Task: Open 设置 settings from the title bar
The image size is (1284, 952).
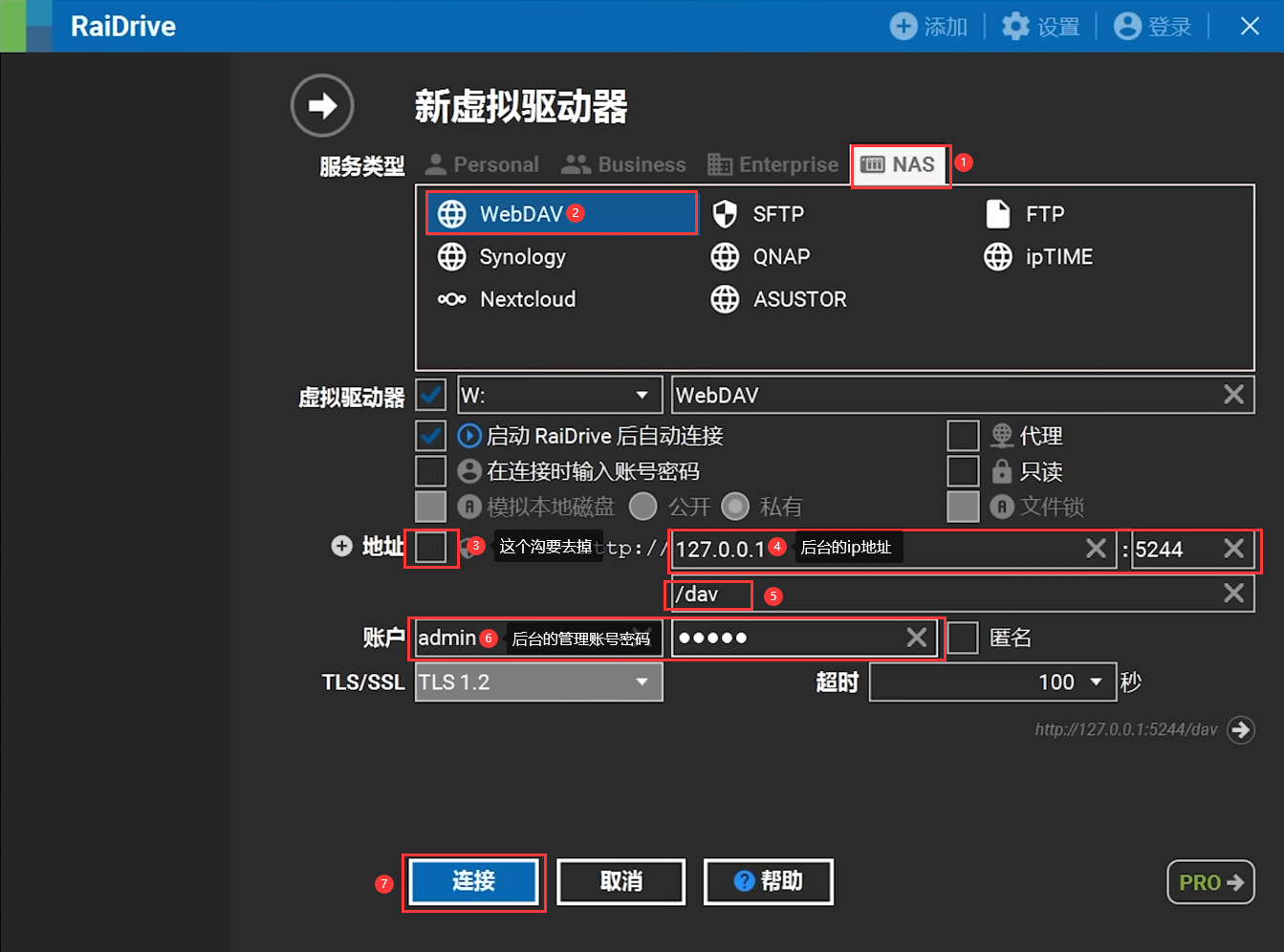Action: (1040, 26)
